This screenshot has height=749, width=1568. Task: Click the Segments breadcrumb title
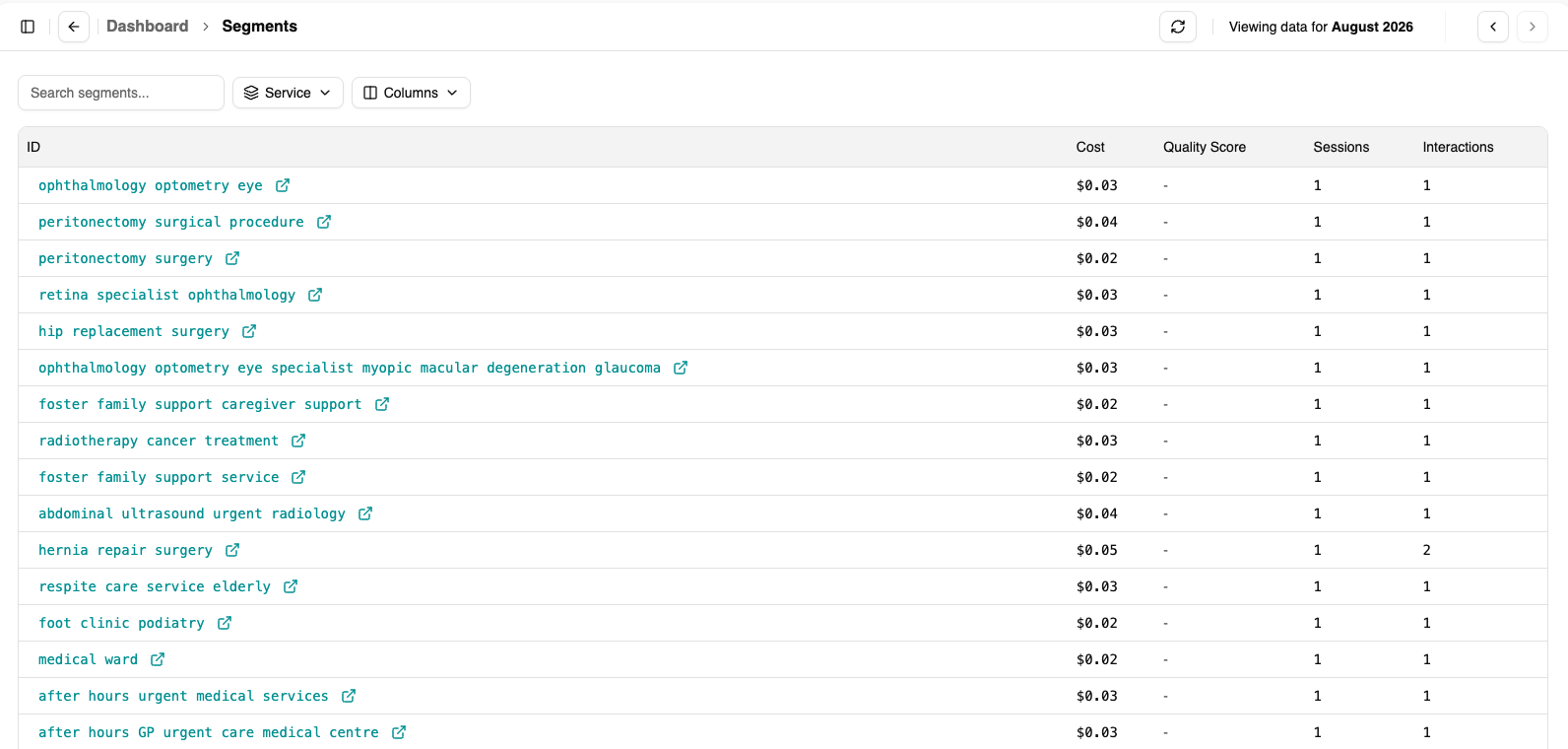(259, 27)
